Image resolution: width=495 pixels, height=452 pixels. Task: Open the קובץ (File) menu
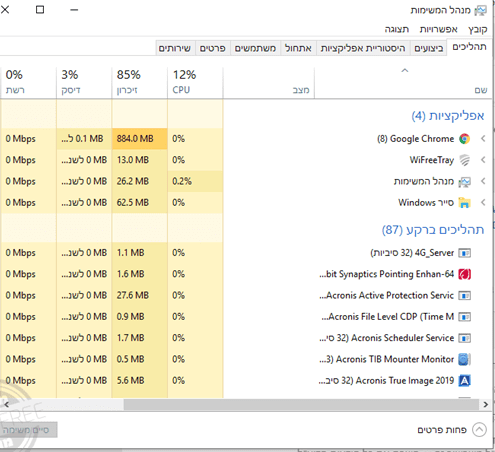tap(478, 29)
